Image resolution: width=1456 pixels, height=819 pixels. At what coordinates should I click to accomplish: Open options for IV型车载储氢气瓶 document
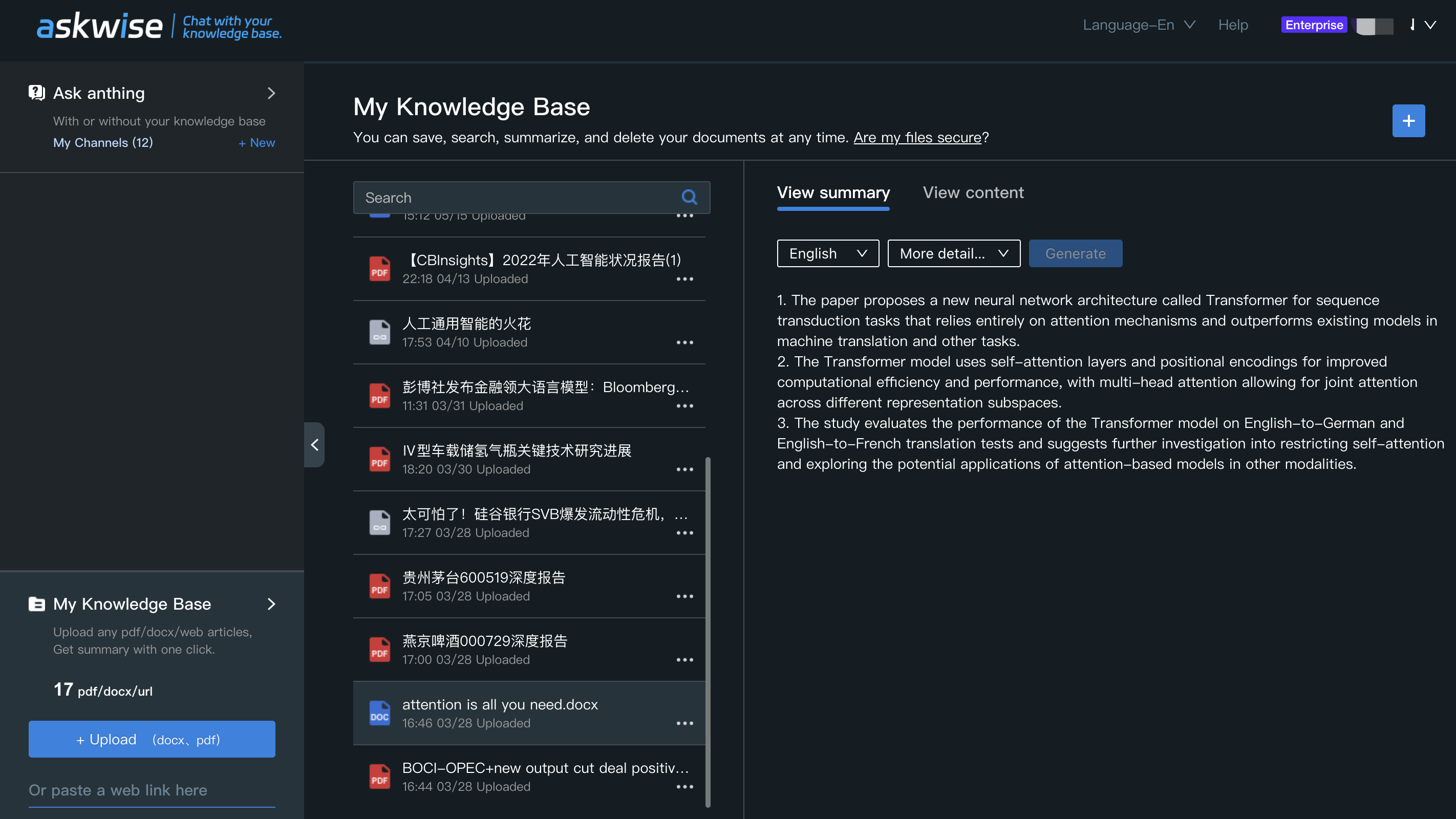[684, 470]
